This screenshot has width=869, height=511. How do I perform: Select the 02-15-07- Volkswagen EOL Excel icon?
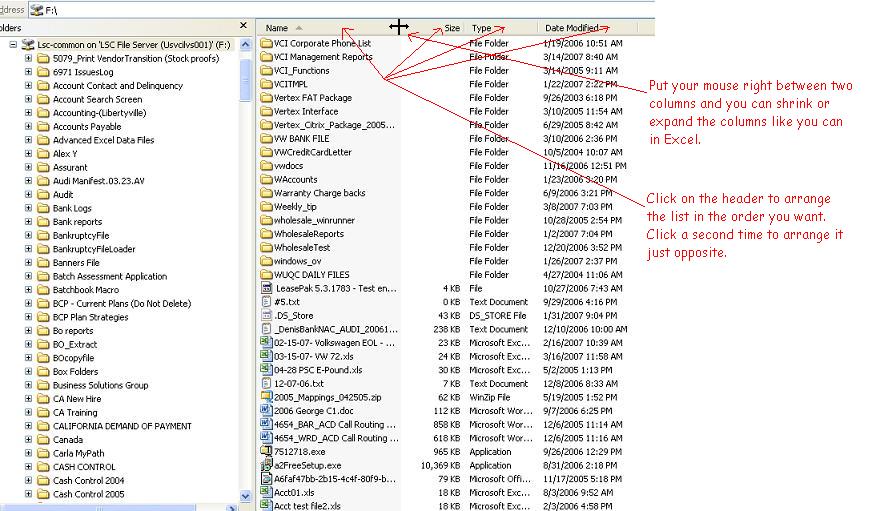[266, 342]
